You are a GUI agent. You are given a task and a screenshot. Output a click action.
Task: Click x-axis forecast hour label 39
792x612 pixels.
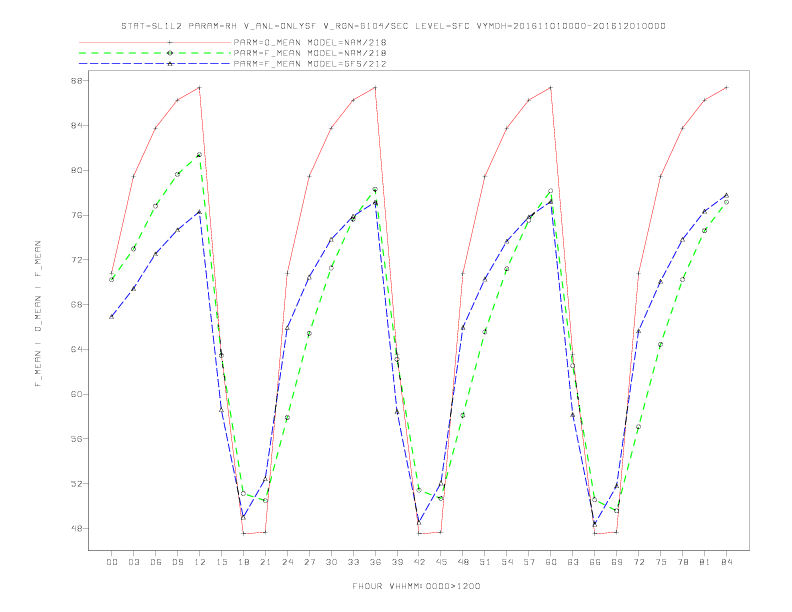398,562
